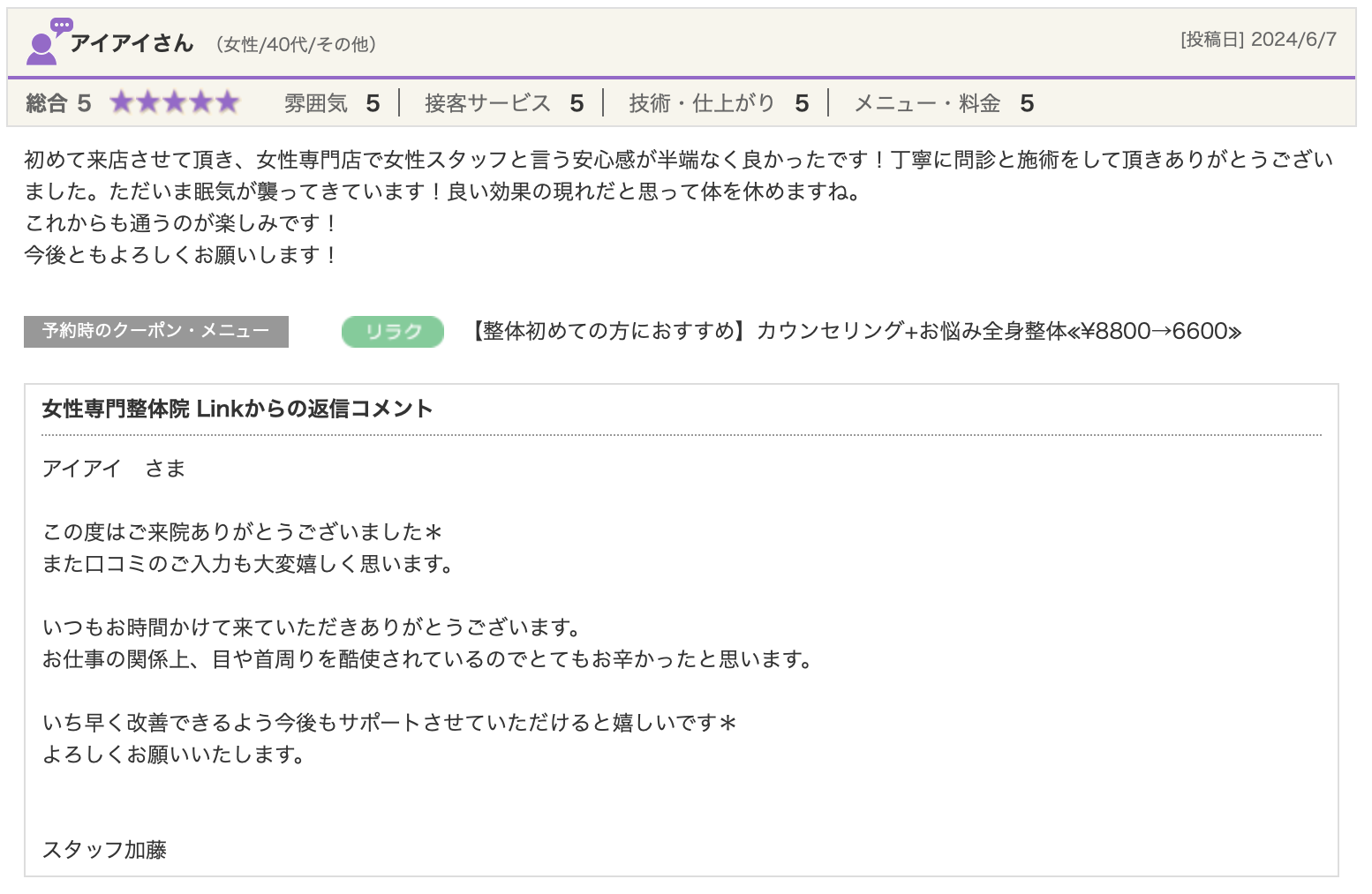Click the スタッフ加藤 signature
Viewport: 1372px width, 894px height.
click(104, 850)
